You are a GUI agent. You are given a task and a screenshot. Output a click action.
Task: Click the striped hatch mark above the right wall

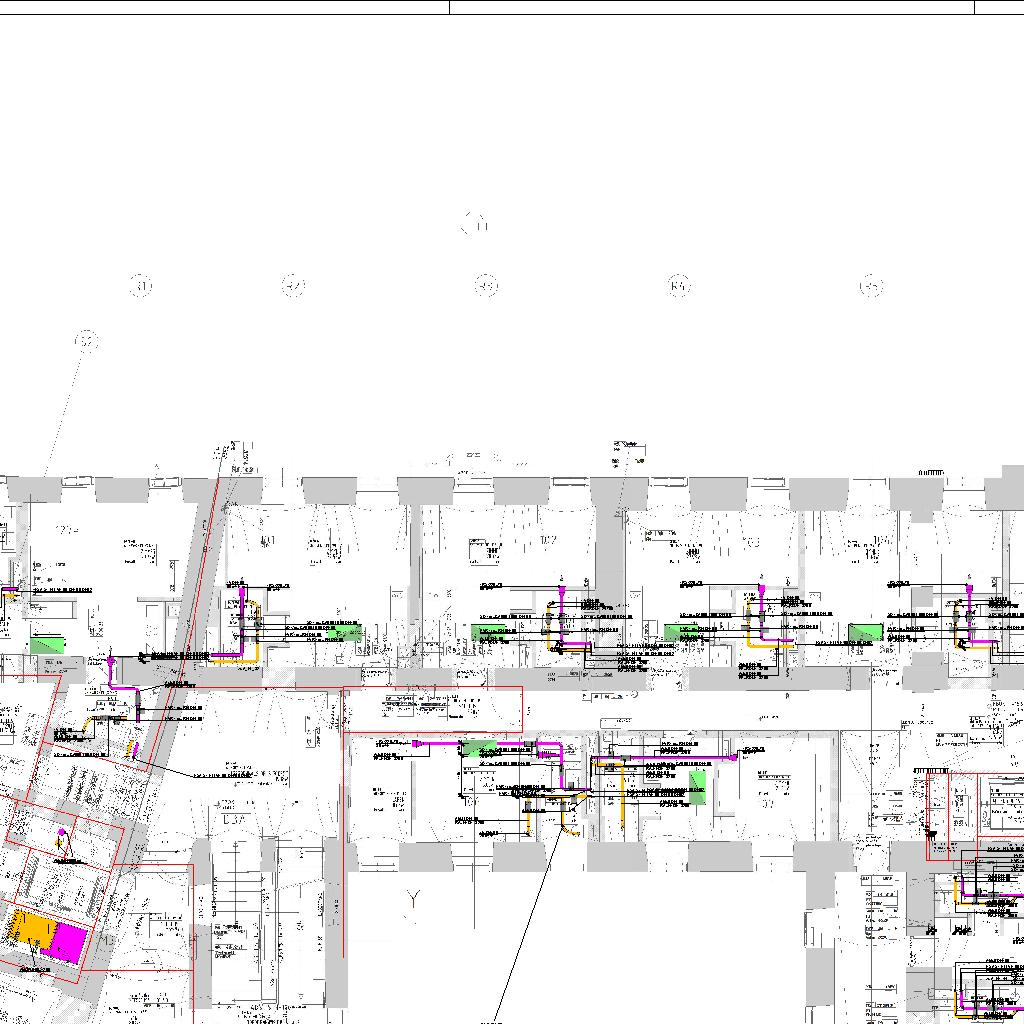click(931, 472)
